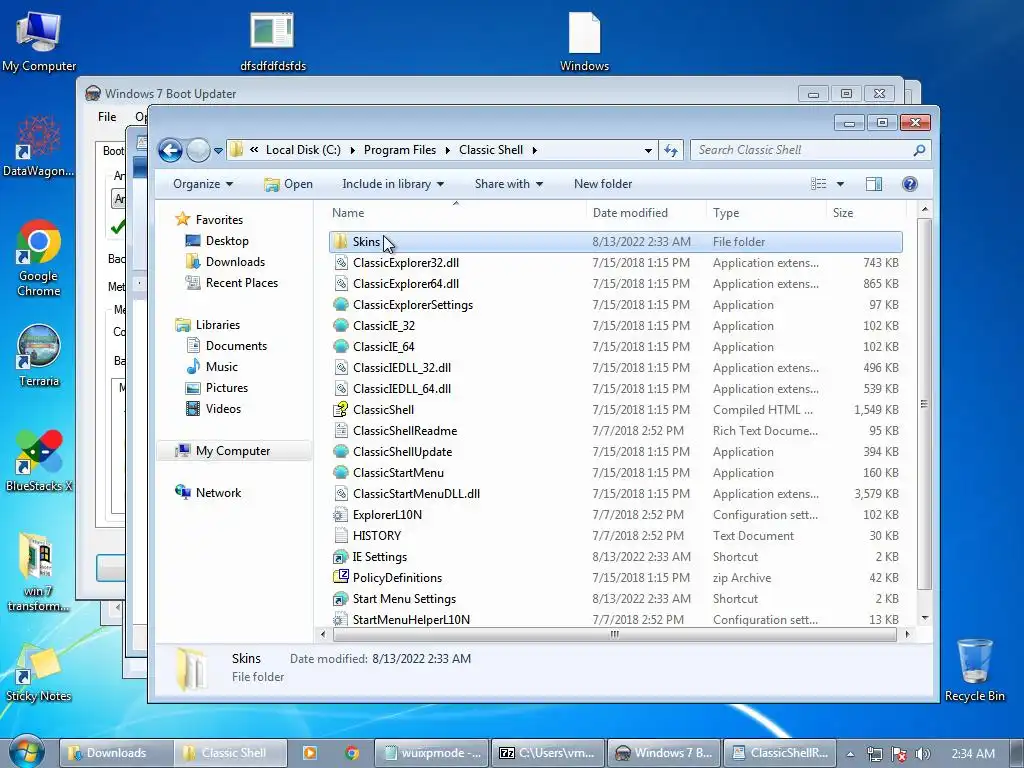
Task: Select the HISTORY text document icon
Action: pyautogui.click(x=340, y=536)
